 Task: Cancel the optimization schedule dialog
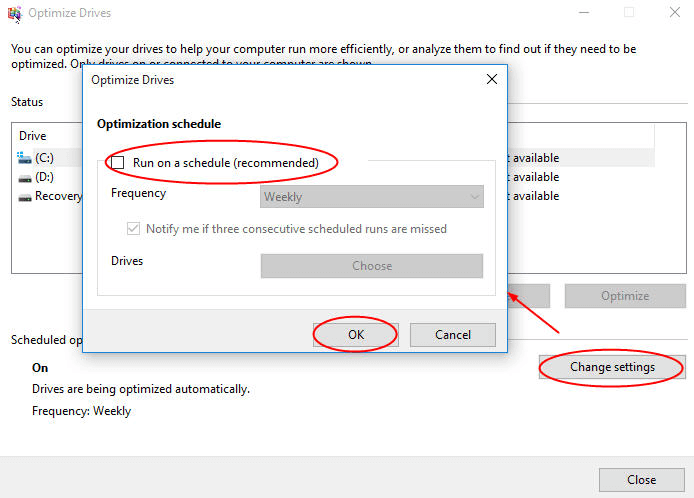(x=453, y=335)
